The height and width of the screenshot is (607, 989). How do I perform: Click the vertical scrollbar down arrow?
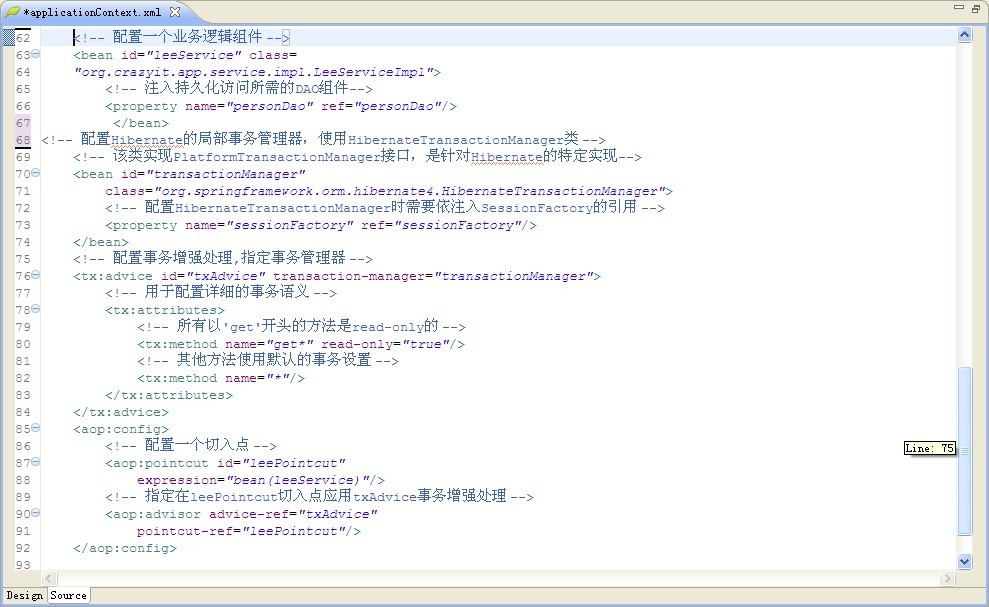964,561
